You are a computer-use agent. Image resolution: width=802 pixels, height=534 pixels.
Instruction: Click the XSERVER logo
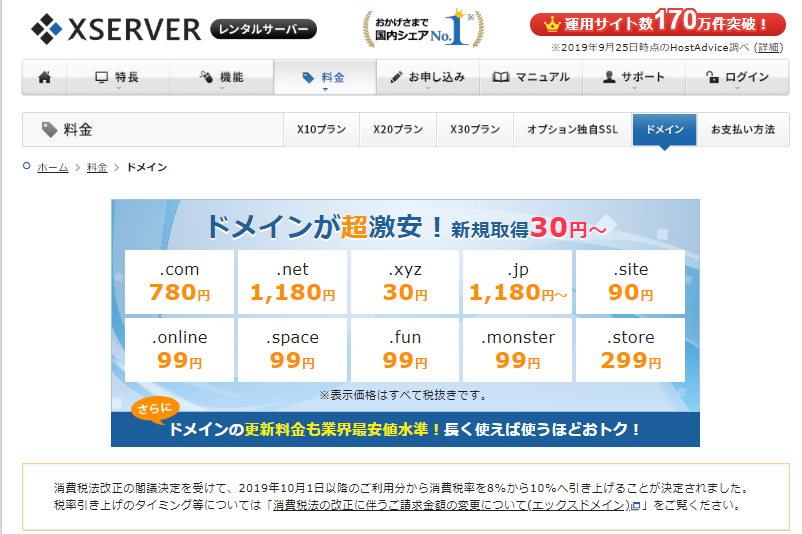(x=116, y=29)
